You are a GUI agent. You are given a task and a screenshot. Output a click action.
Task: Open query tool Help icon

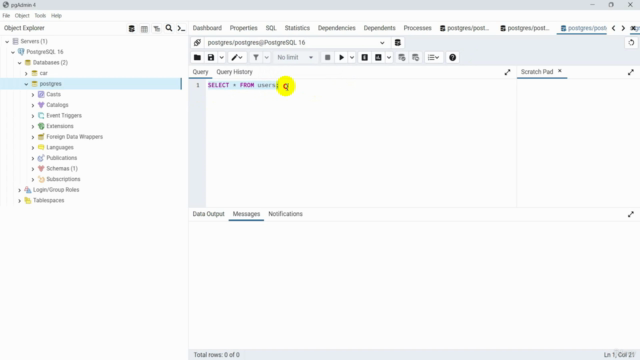(x=452, y=58)
